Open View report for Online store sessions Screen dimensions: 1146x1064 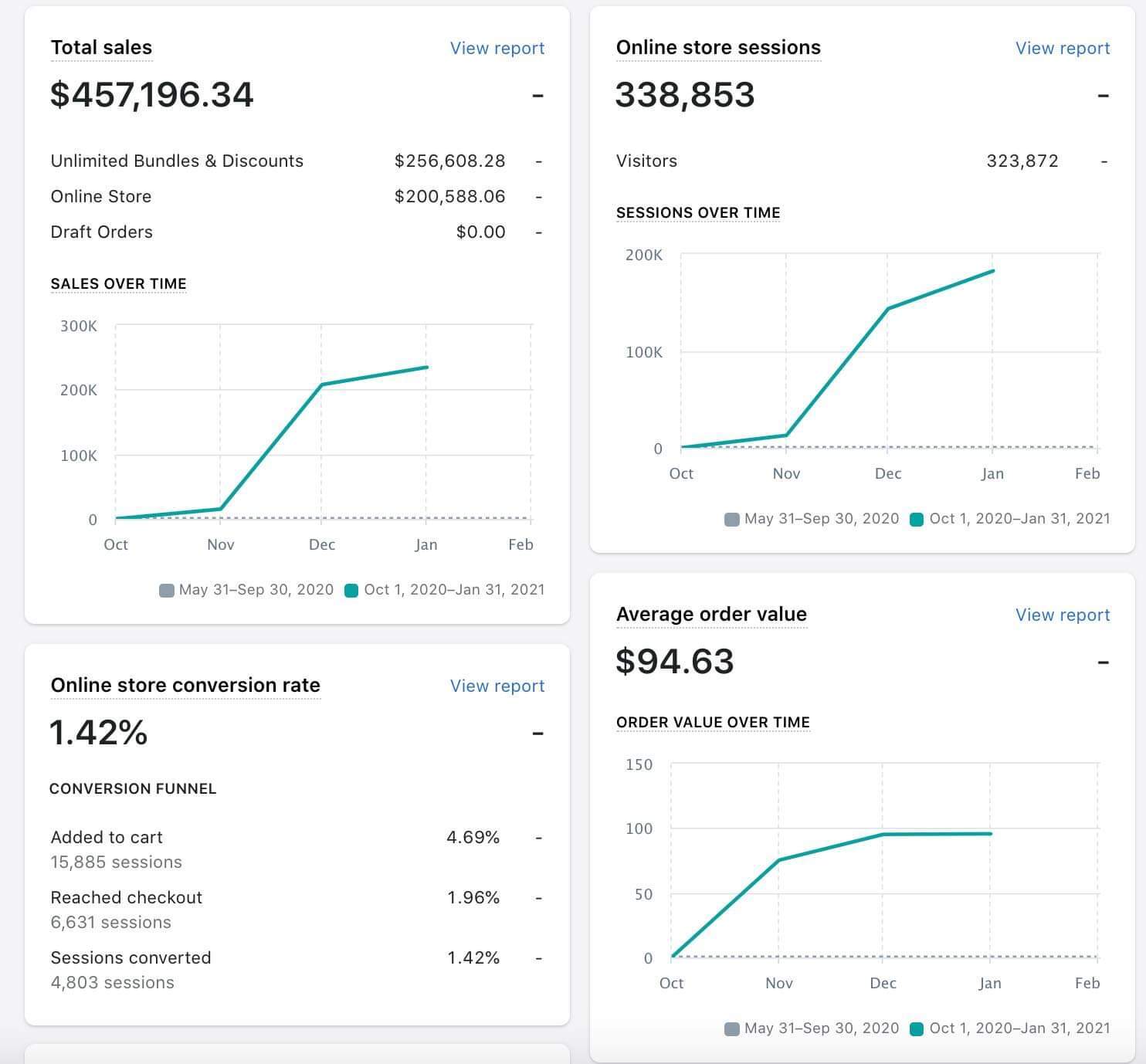click(x=1062, y=48)
